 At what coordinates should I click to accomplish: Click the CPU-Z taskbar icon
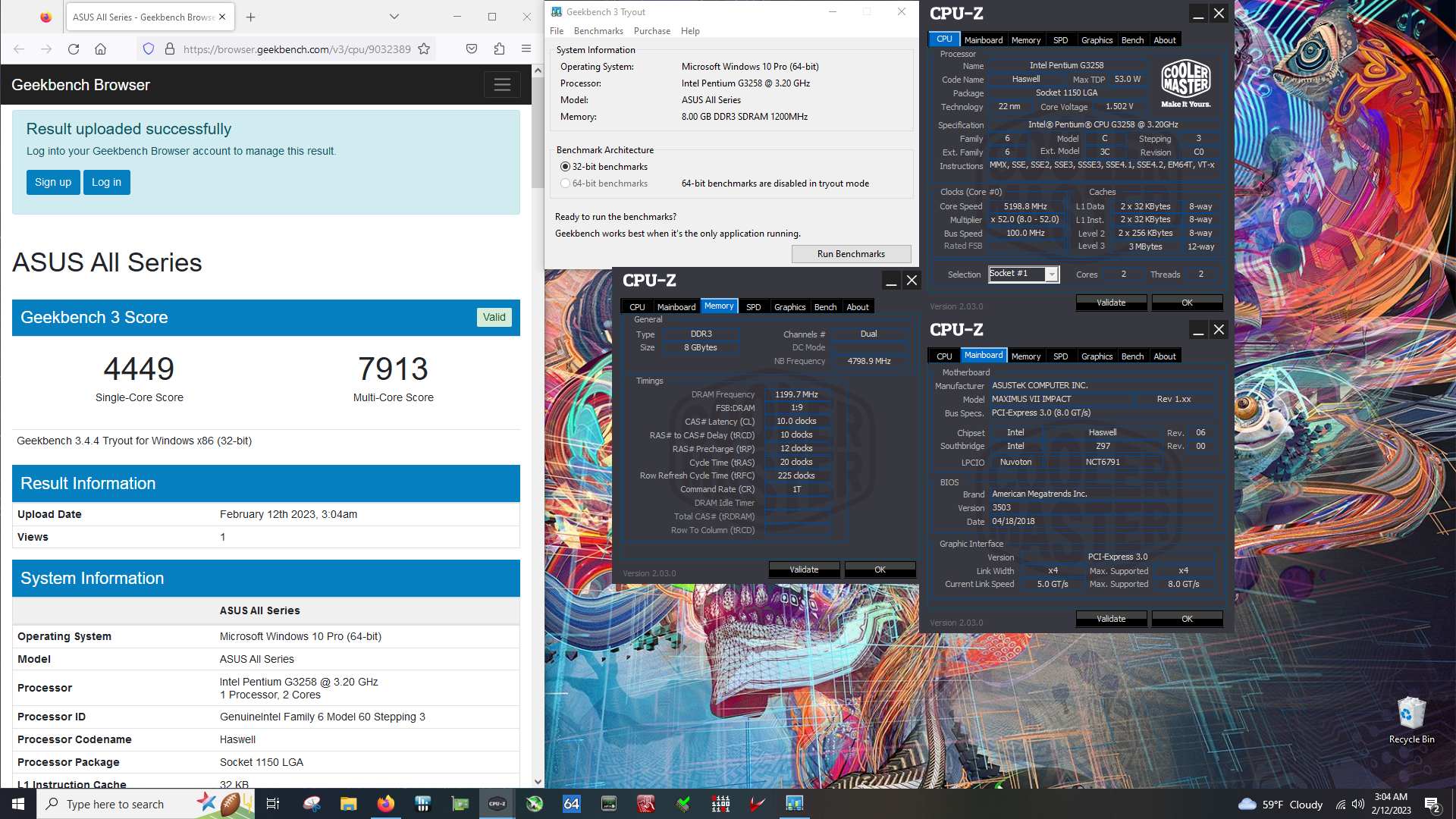[x=497, y=804]
